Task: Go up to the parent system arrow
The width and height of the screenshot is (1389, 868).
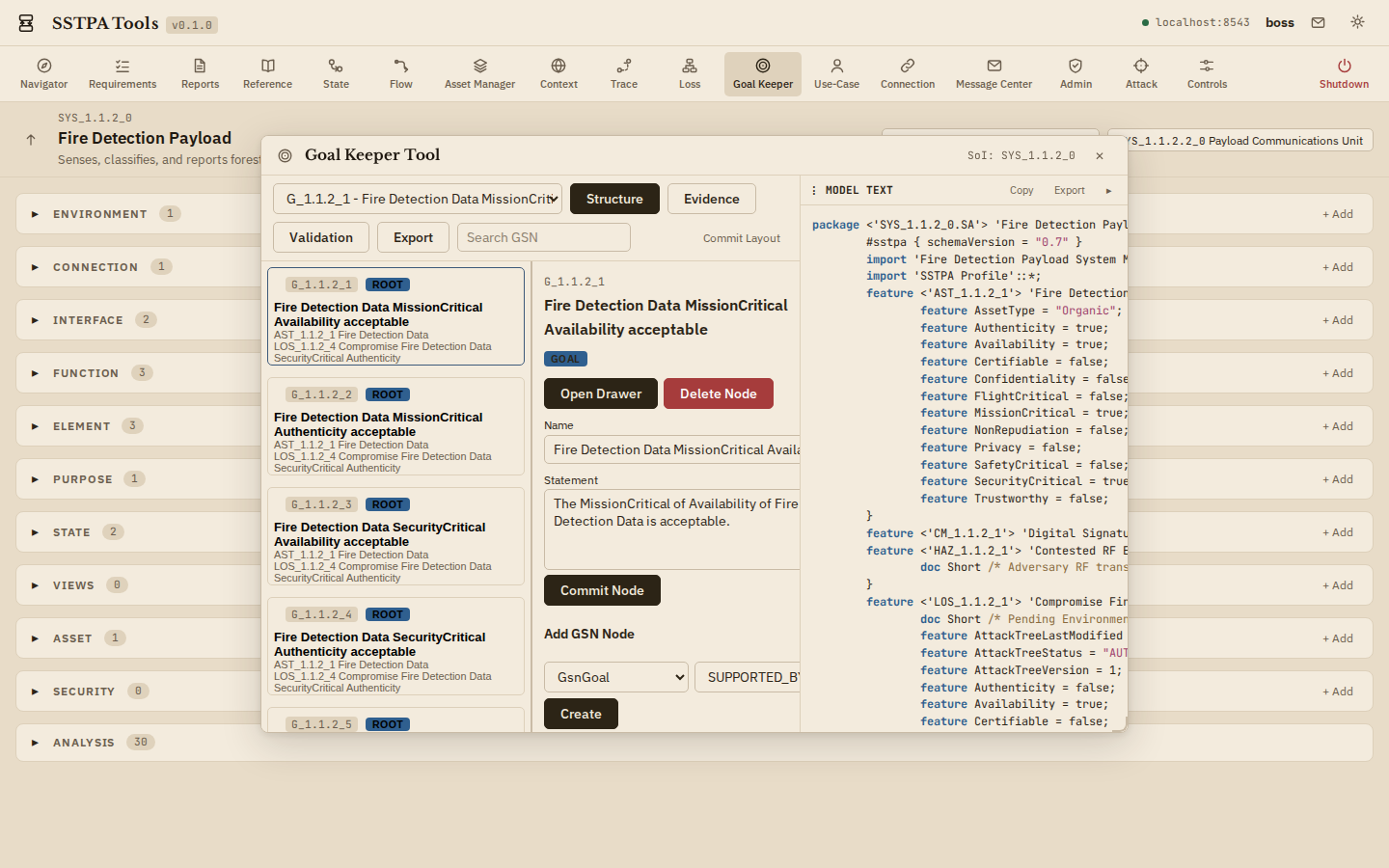Action: [31, 140]
